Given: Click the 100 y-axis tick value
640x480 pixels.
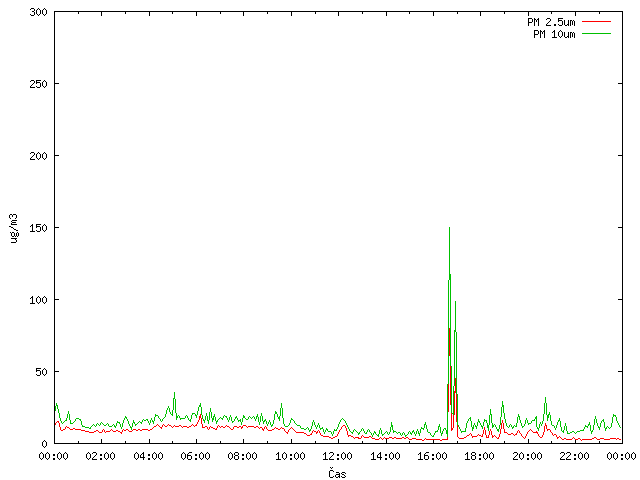Looking at the screenshot, I should (38, 300).
